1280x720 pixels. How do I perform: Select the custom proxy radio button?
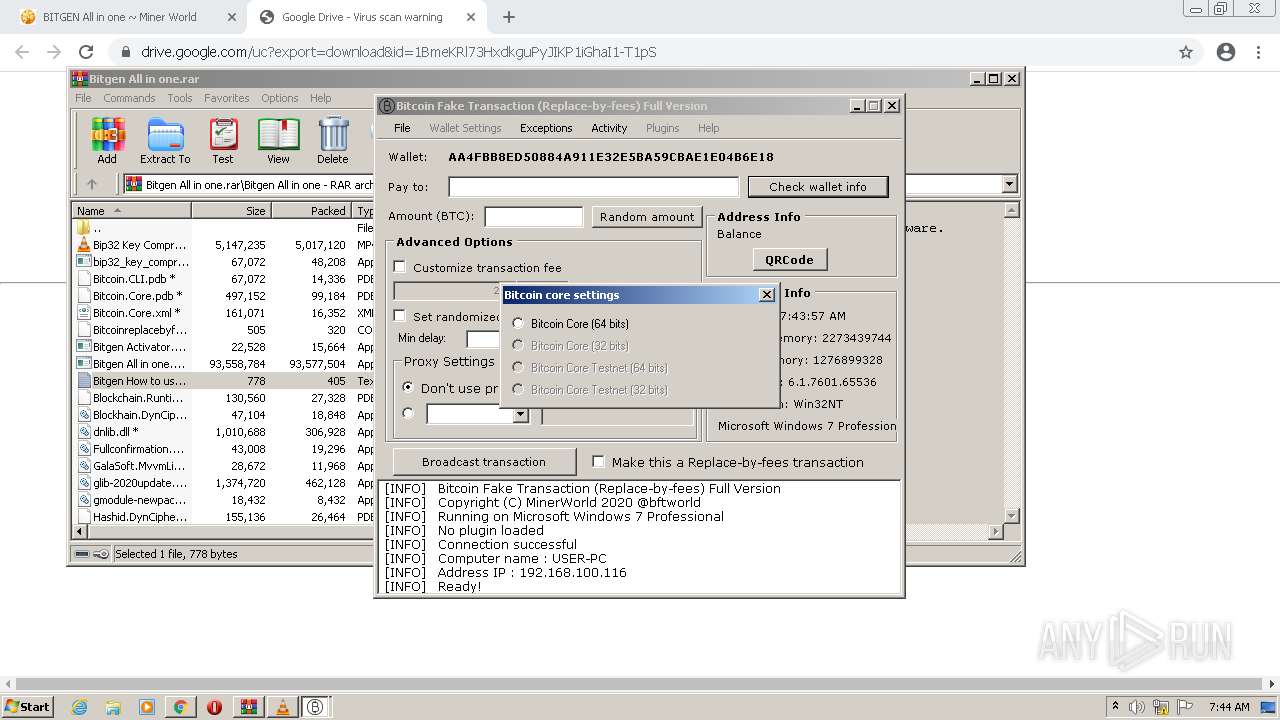pos(408,413)
